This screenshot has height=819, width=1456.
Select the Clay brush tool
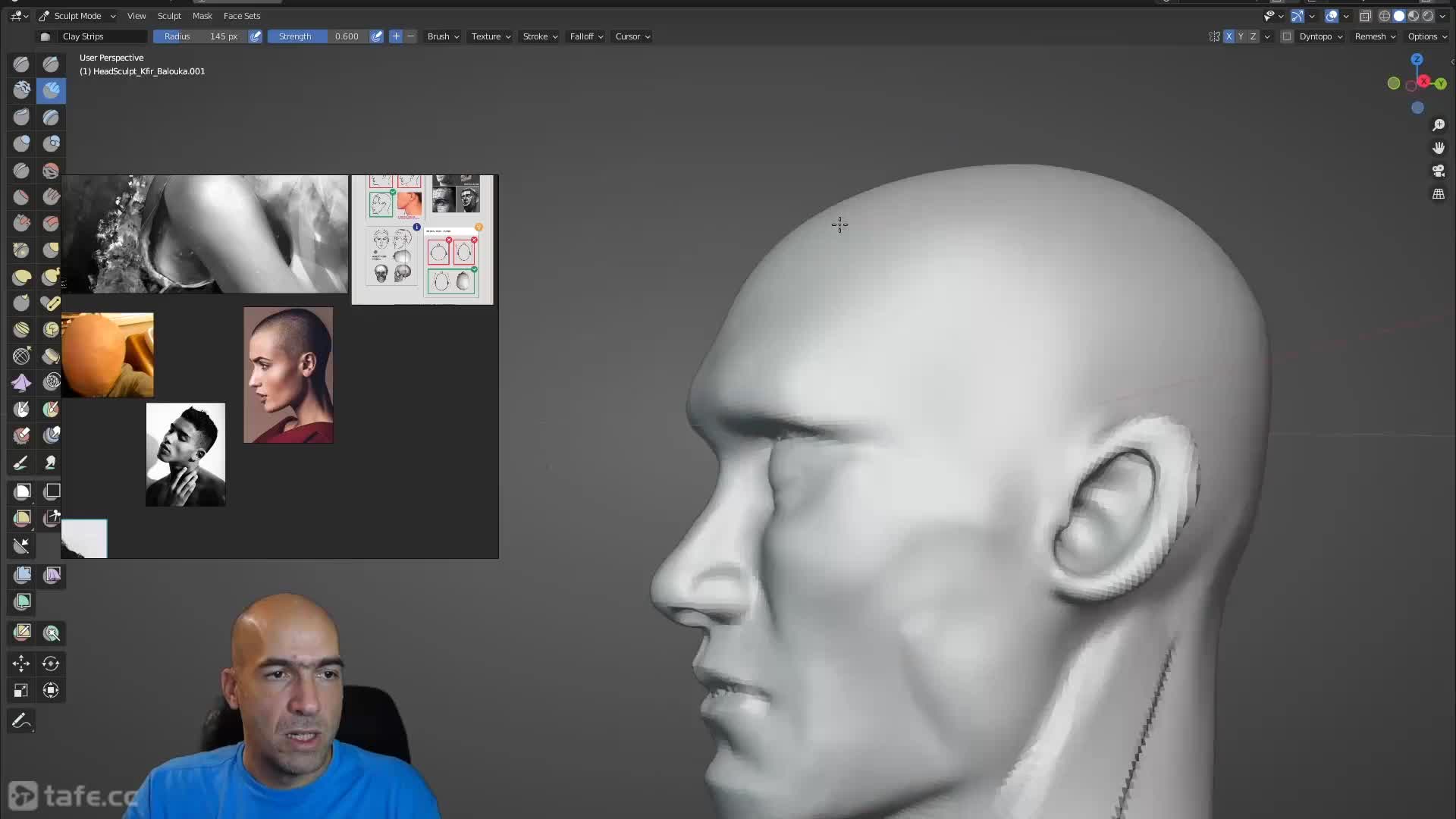point(21,91)
